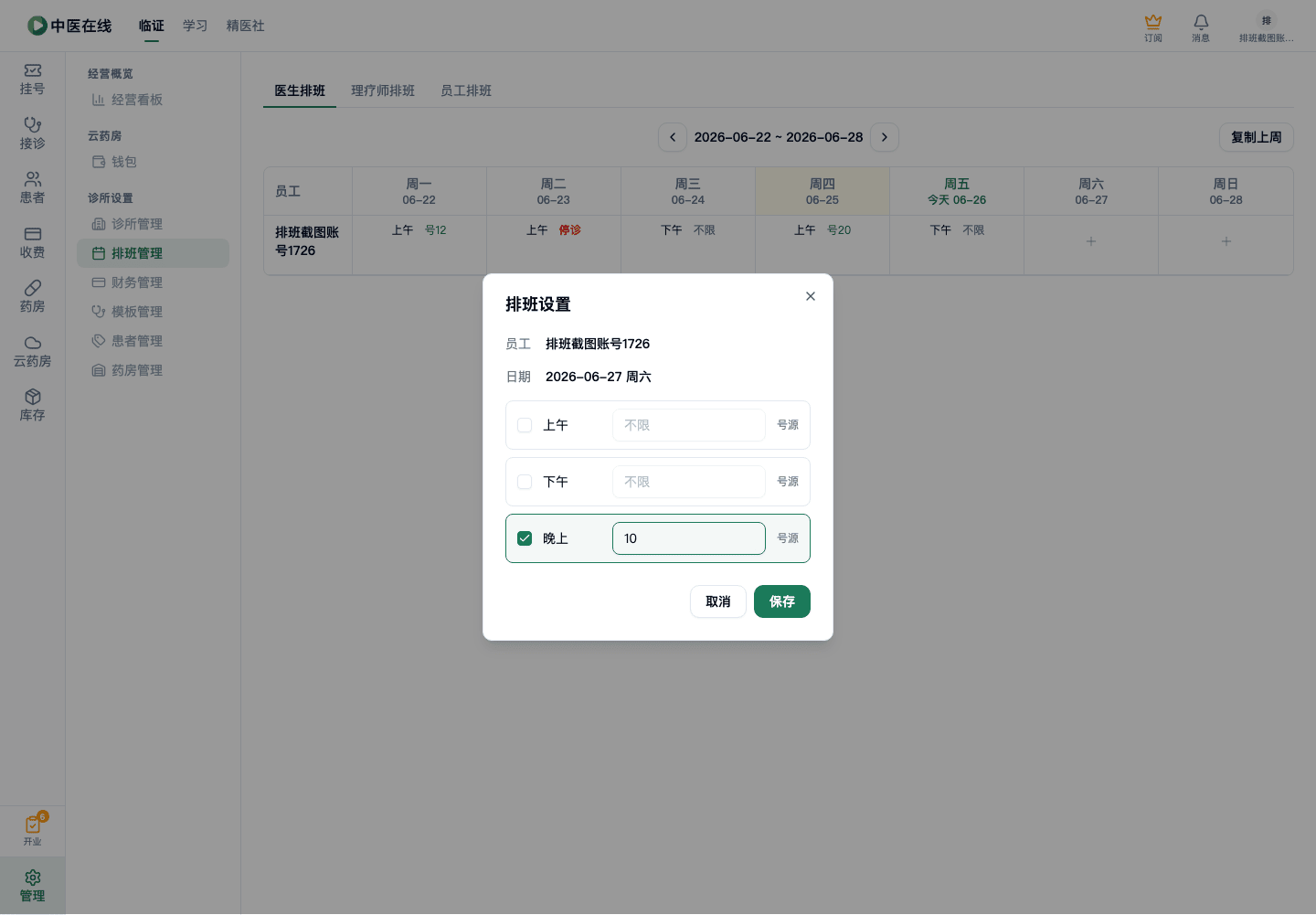Viewport: 1316px width, 915px height.
Task: Open 模板管理 in the side menu
Action: tap(153, 312)
